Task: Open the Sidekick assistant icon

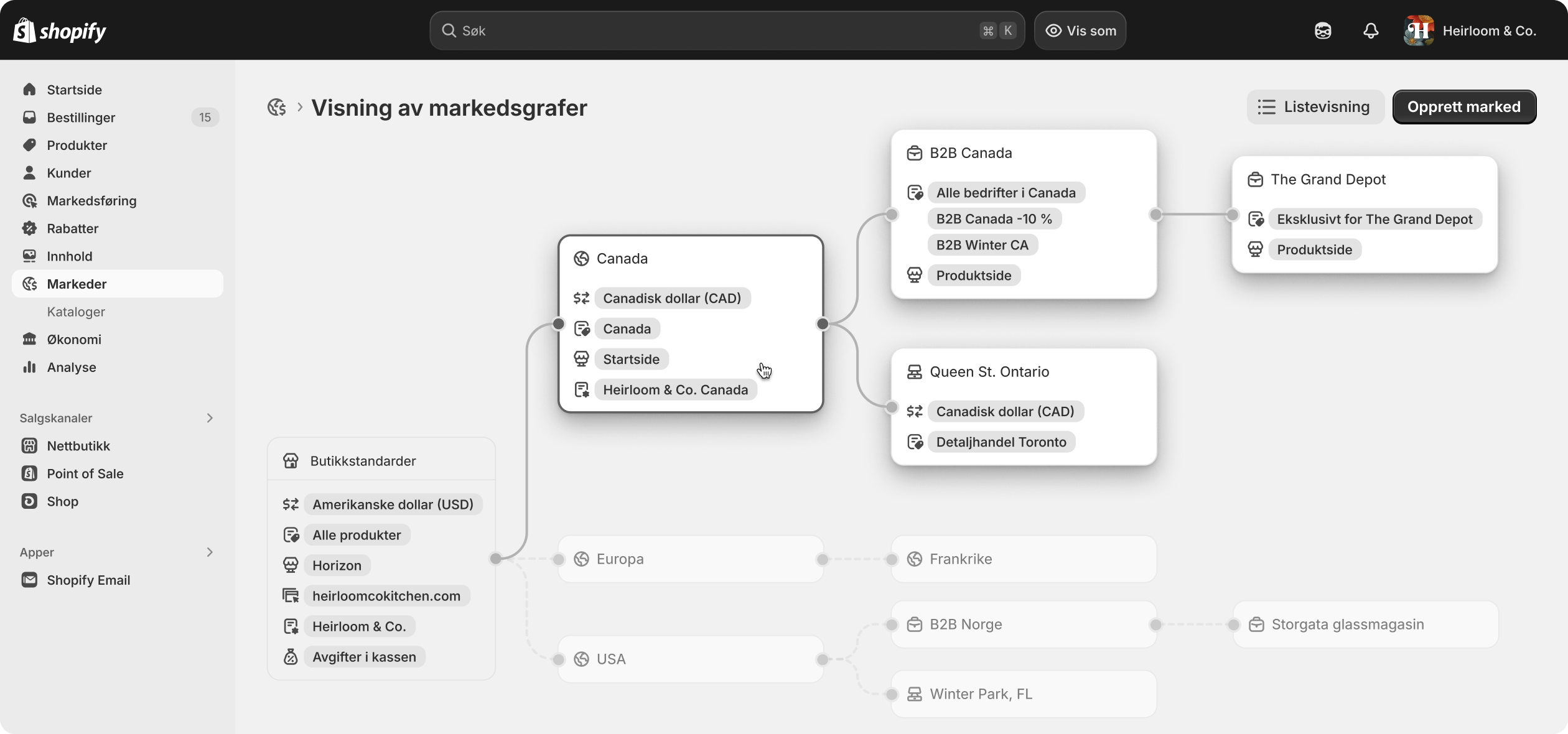Action: point(1323,30)
